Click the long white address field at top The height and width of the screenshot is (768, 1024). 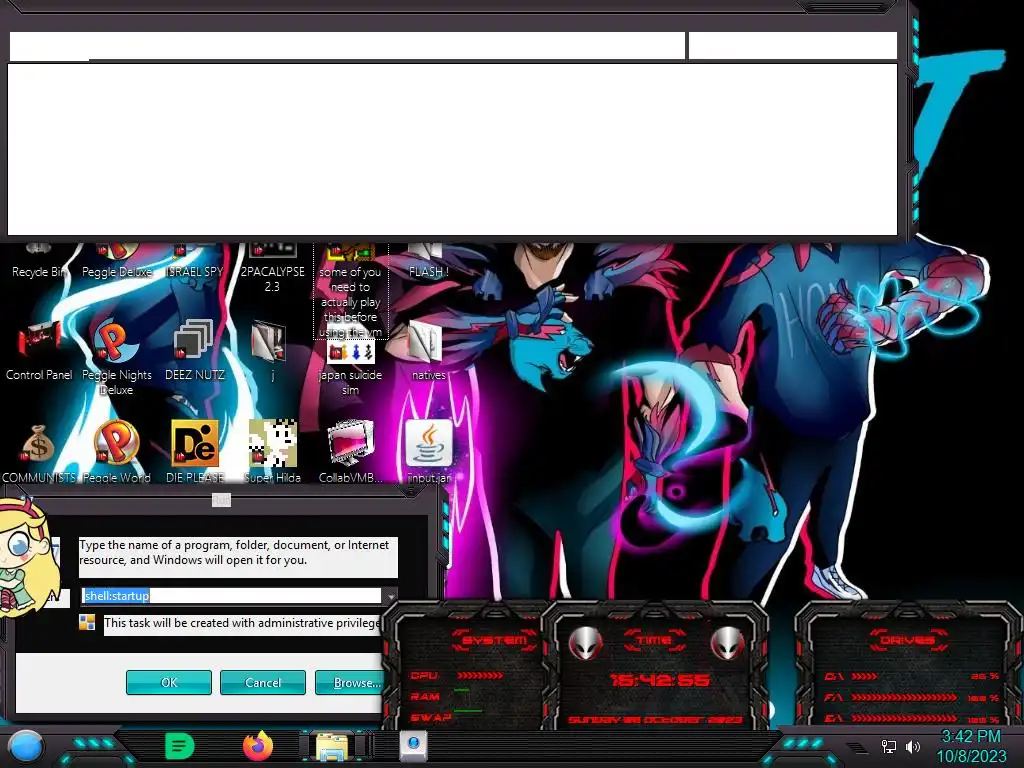347,46
